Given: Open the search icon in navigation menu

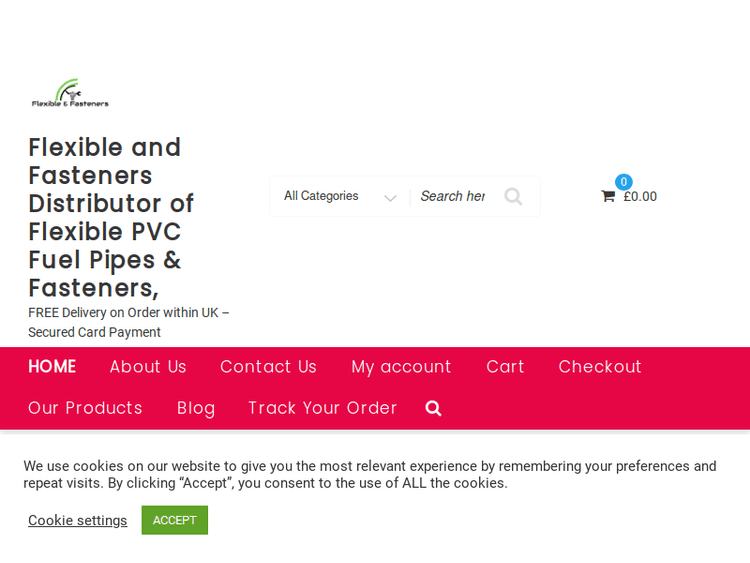Looking at the screenshot, I should (x=433, y=408).
